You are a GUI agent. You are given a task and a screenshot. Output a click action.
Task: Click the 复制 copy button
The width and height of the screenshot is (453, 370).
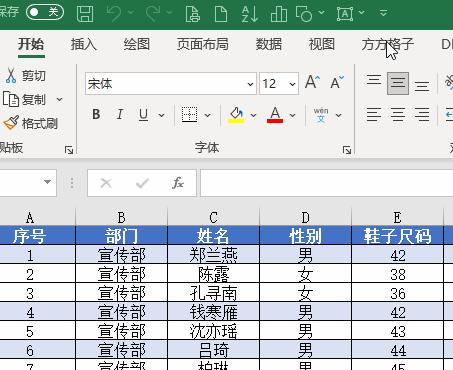pyautogui.click(x=25, y=99)
